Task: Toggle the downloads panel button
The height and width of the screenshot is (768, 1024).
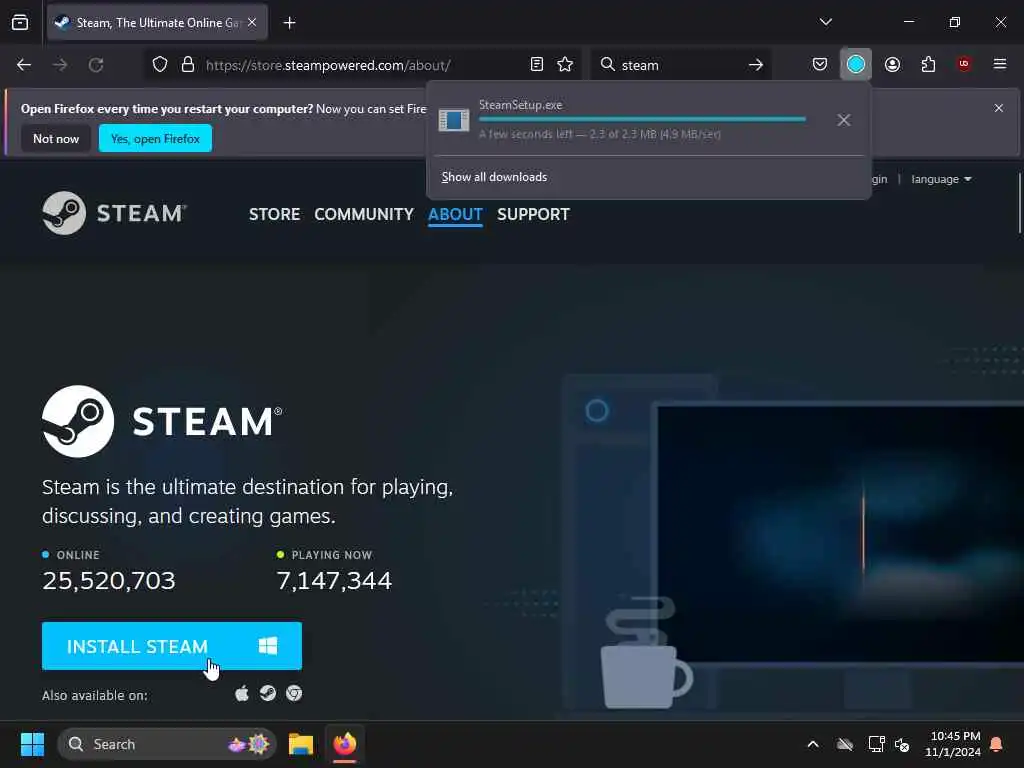Action: (x=856, y=64)
